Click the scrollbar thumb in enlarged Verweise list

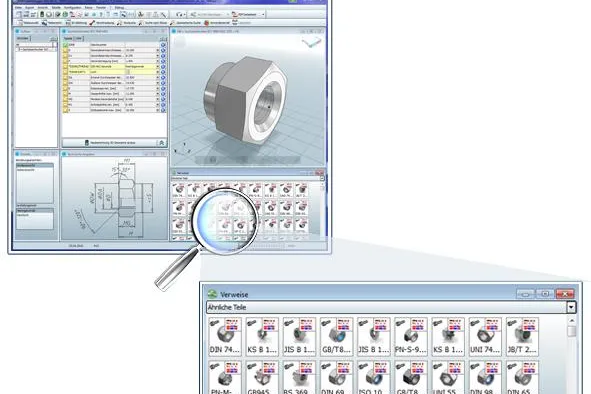[572, 331]
